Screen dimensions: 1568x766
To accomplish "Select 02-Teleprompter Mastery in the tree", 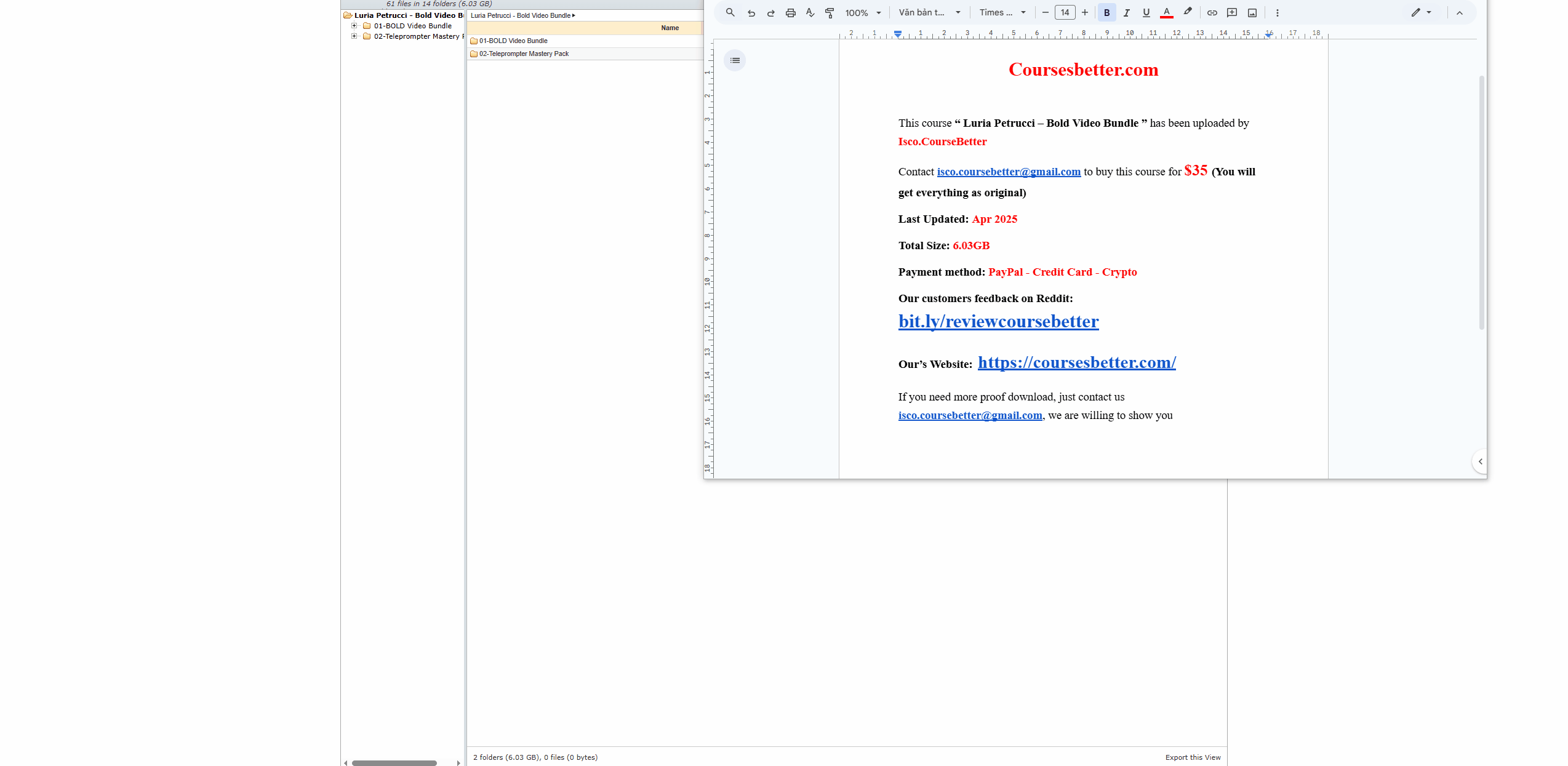I will (x=418, y=36).
